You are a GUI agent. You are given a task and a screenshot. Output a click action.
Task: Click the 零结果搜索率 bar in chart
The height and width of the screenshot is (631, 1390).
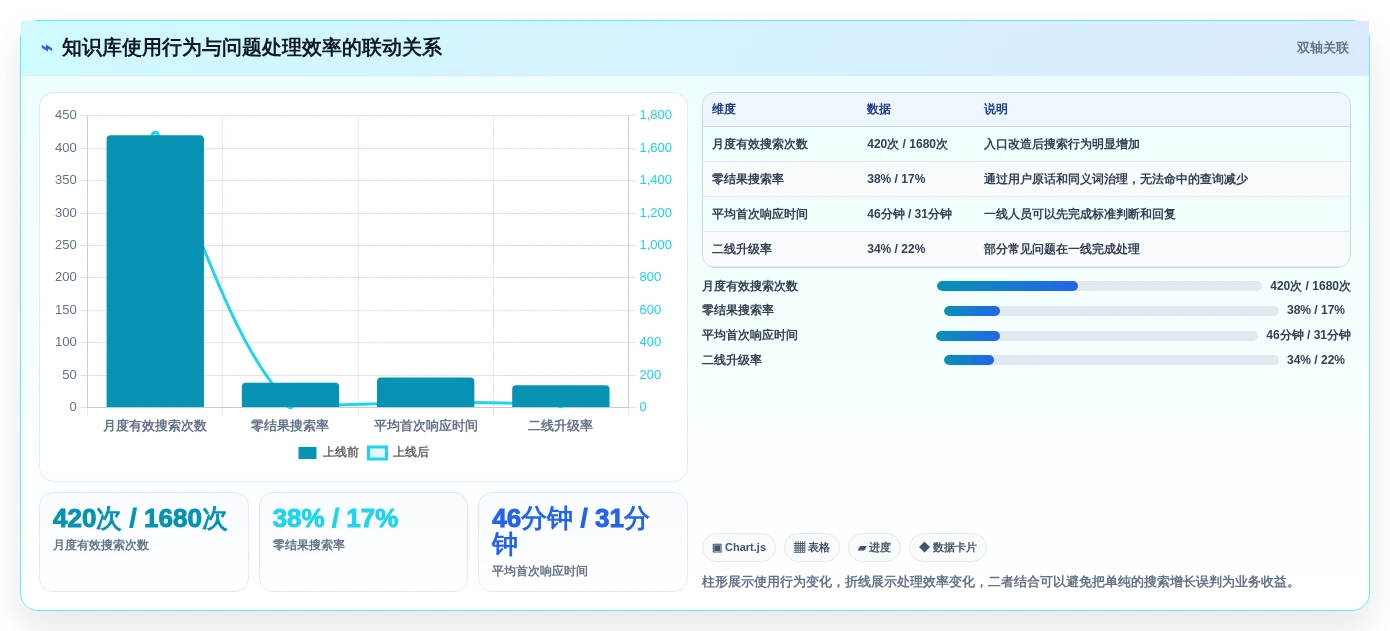[x=290, y=395]
